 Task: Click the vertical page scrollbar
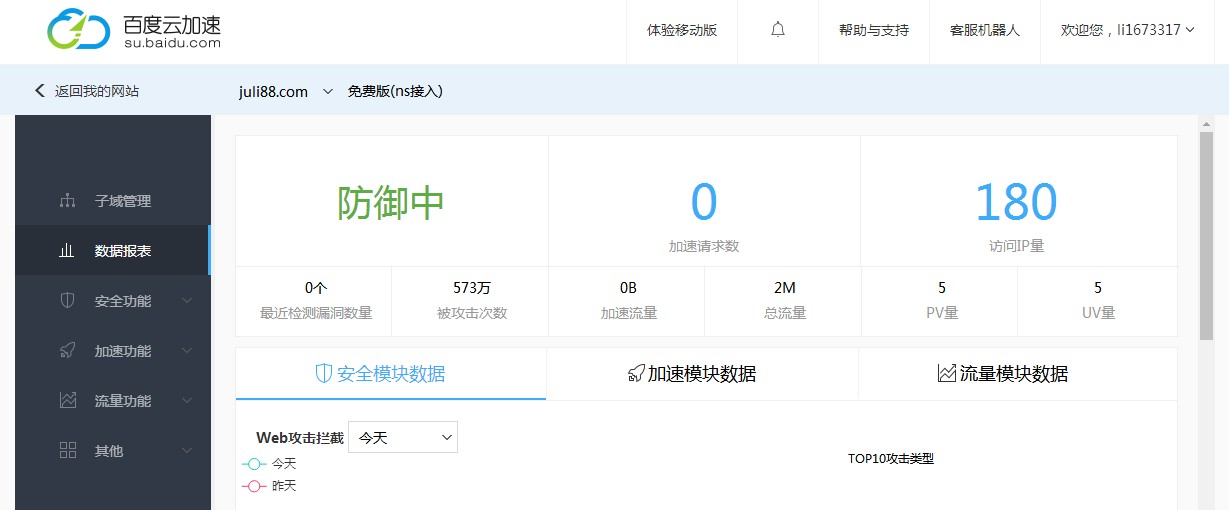pyautogui.click(x=1206, y=240)
